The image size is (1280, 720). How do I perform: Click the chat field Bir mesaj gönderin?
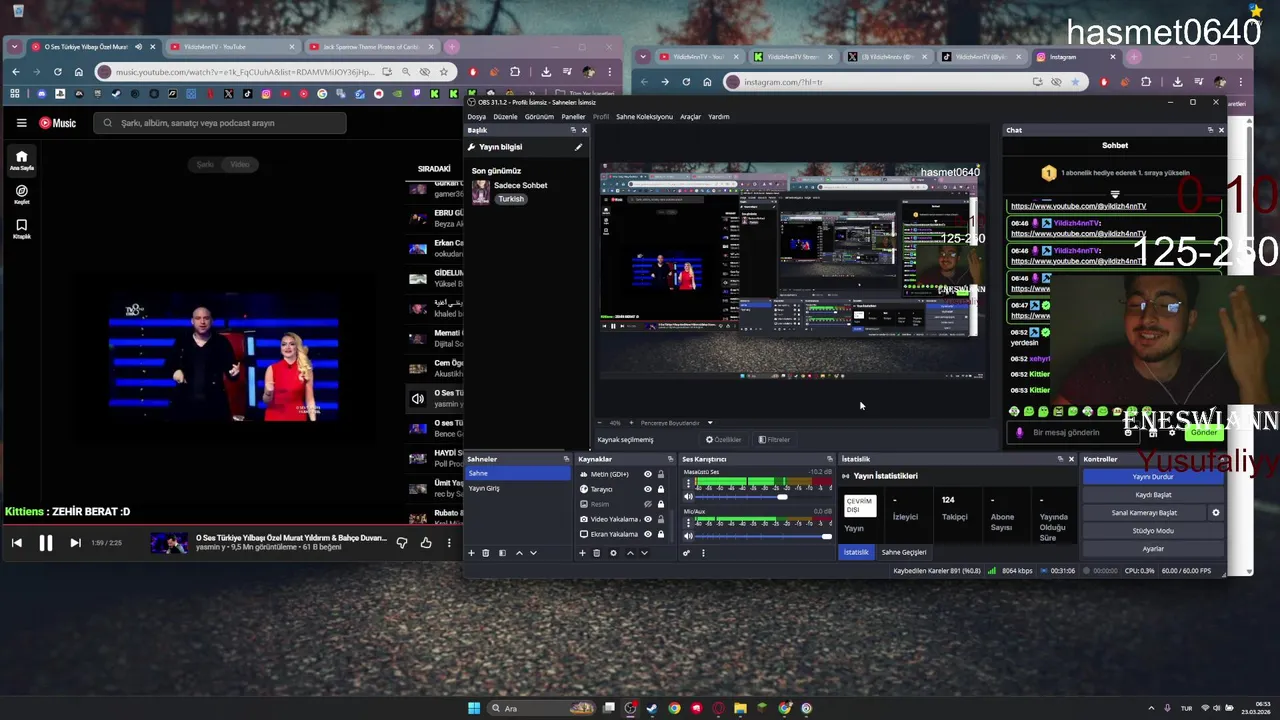[1072, 433]
